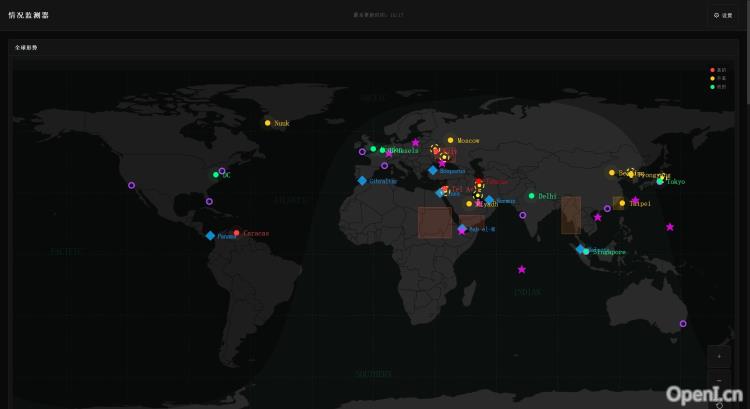Click the Riyadh yellow dot marker

[x=469, y=204]
